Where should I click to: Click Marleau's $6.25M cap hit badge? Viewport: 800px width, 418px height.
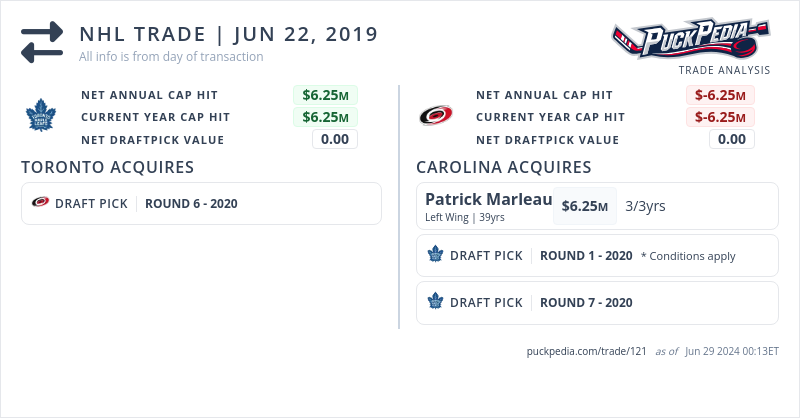point(585,206)
